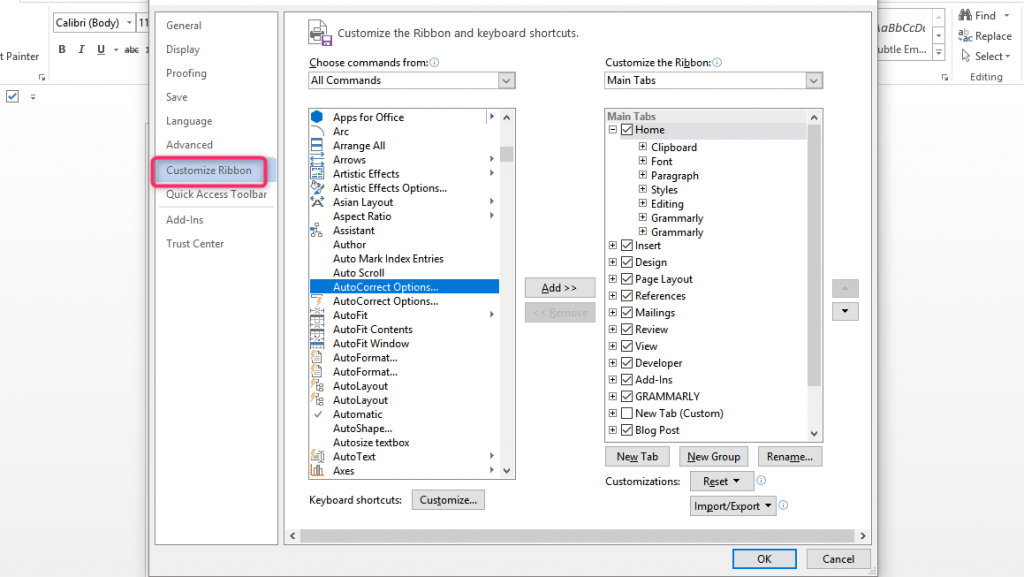Screen dimensions: 1024x577
Task: Expand the Clipboard group
Action: coord(643,147)
